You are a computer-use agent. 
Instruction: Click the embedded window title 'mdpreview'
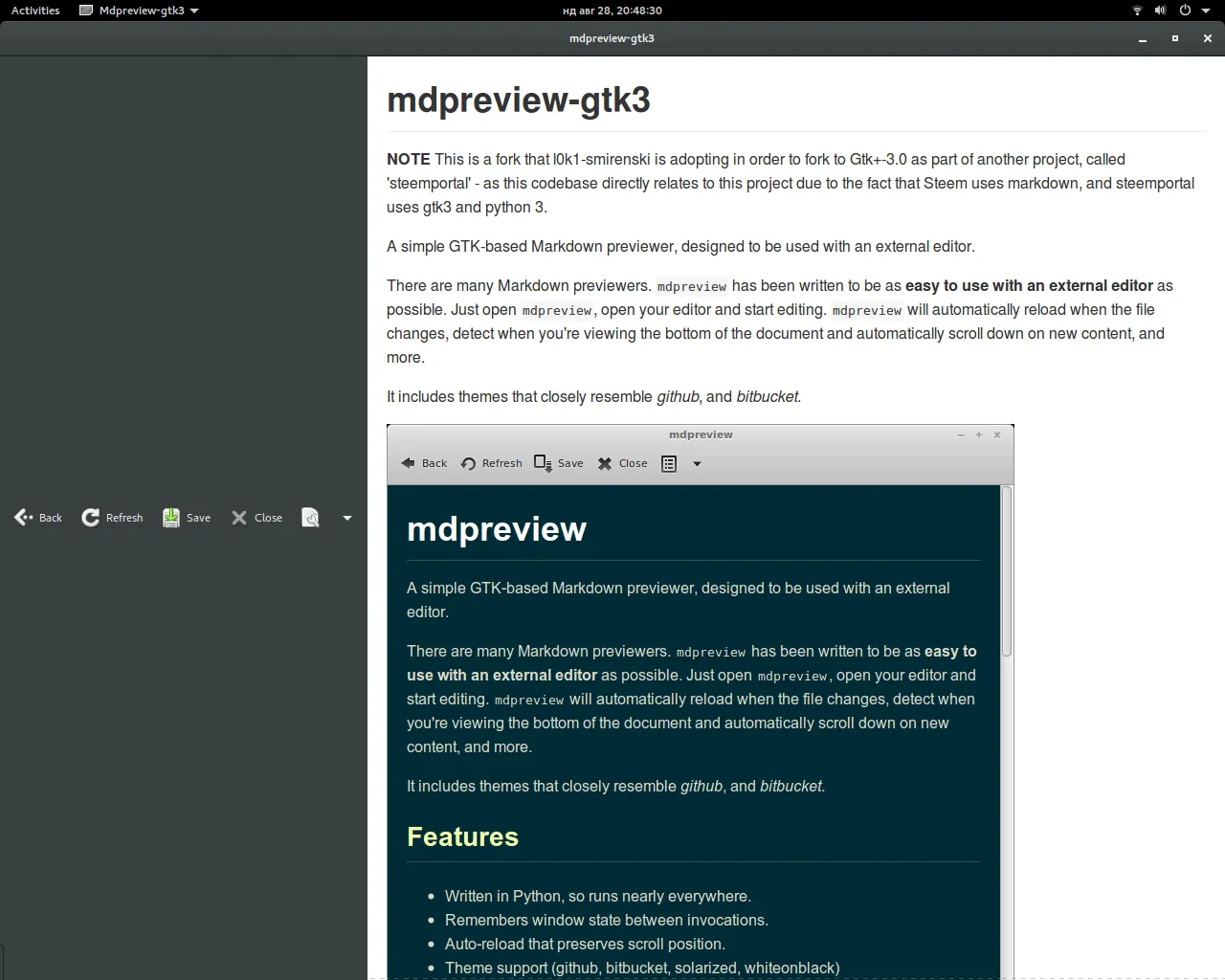tap(701, 434)
